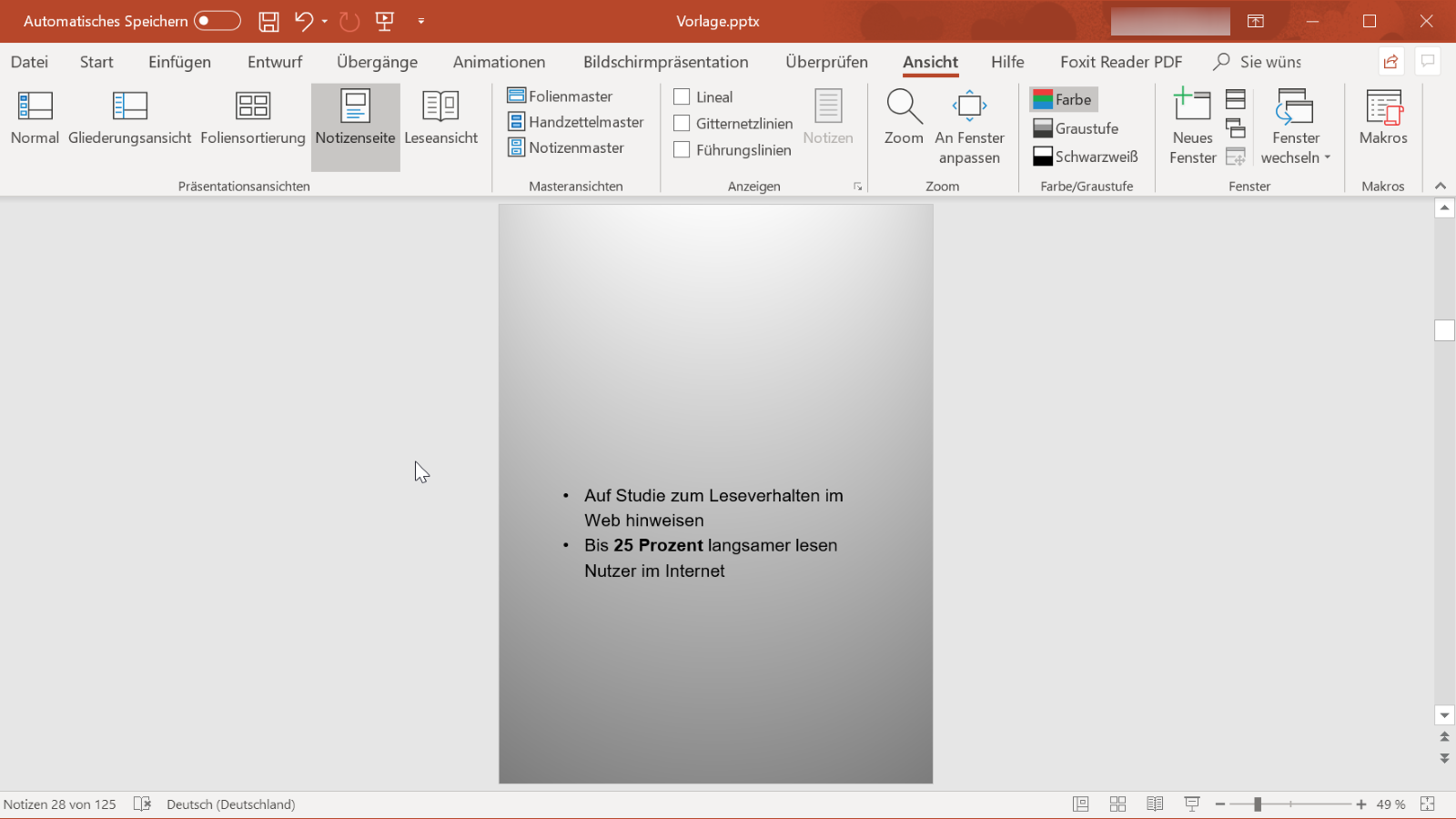Select Foliensortierung view
Image resolution: width=1456 pixels, height=819 pixels.
252,118
